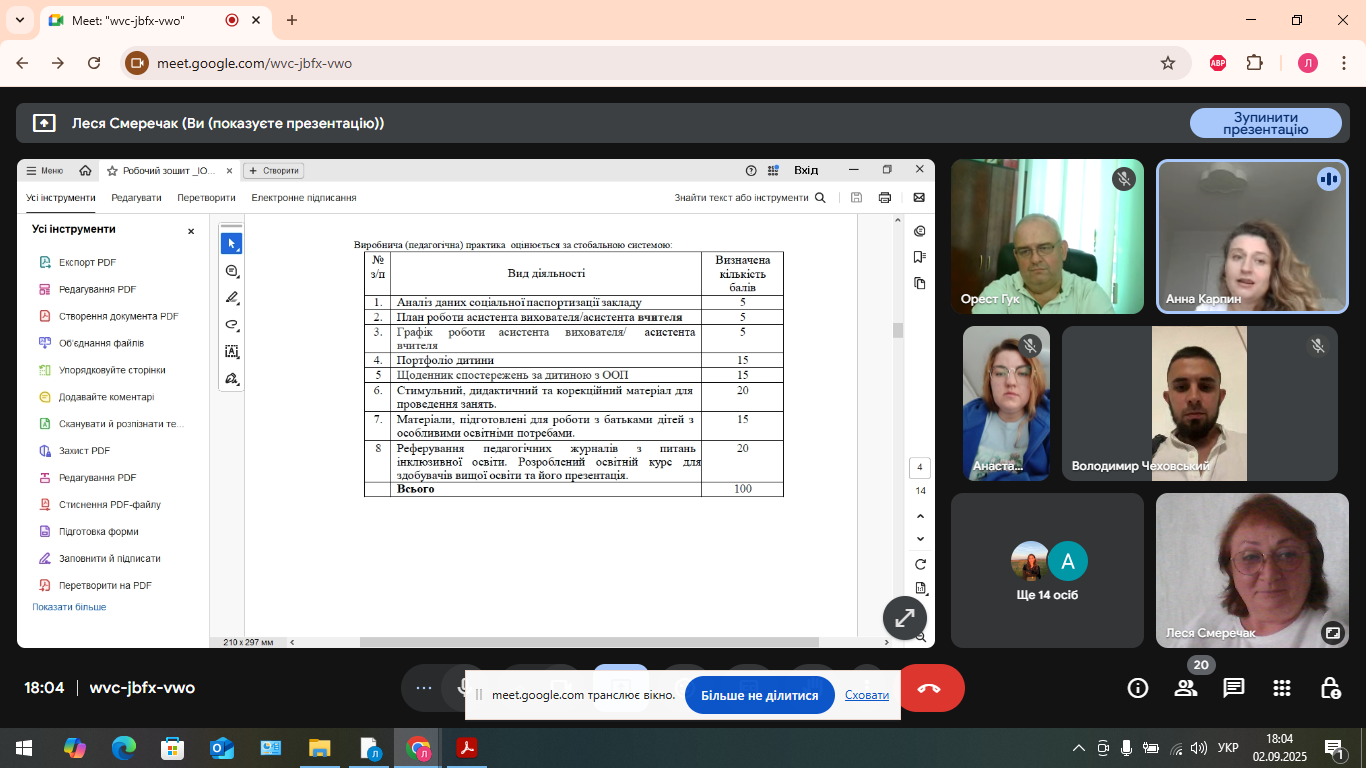The width and height of the screenshot is (1366, 768).
Task: Click the red hang up call button
Action: tap(928, 688)
